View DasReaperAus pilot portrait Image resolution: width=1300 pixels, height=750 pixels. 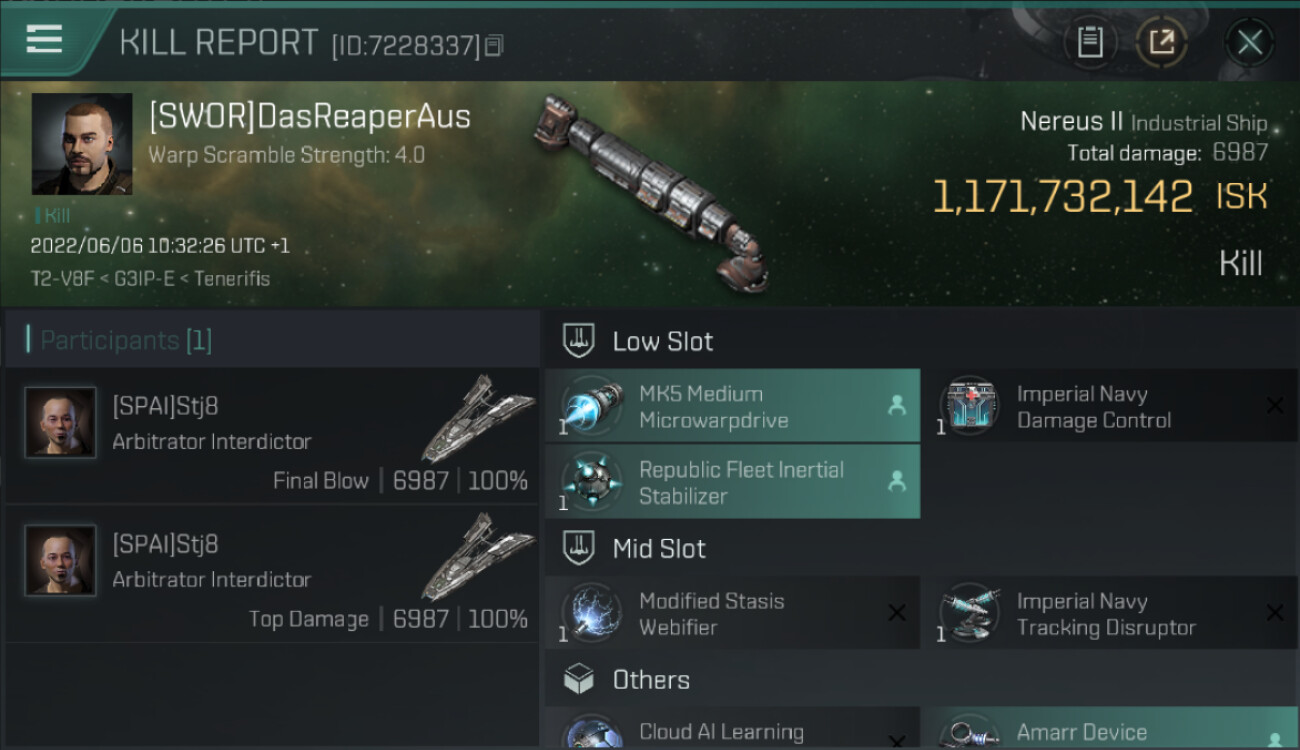click(82, 144)
